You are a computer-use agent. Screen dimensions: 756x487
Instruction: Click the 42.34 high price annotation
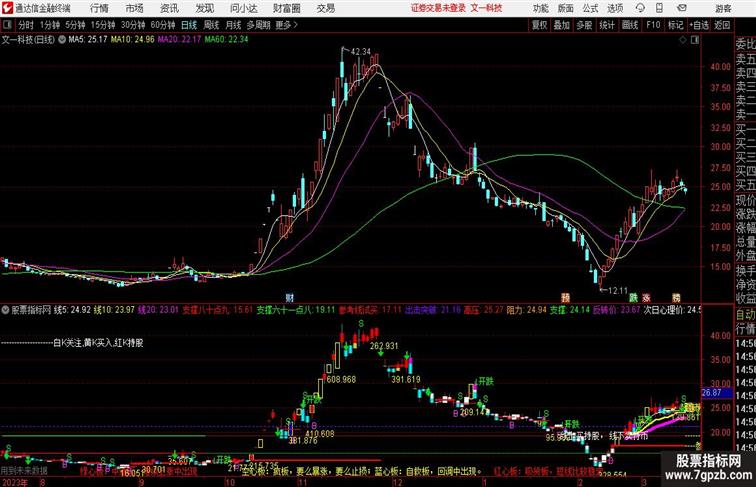click(361, 52)
